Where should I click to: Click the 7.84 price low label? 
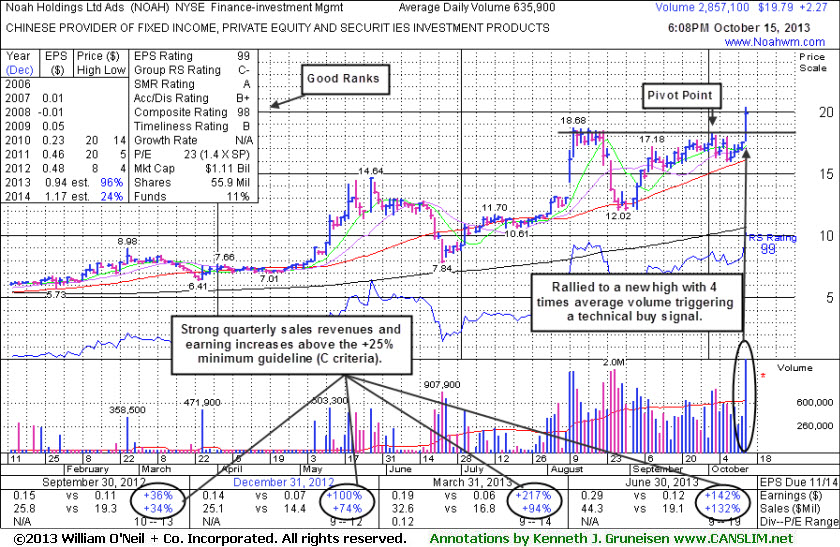point(442,268)
